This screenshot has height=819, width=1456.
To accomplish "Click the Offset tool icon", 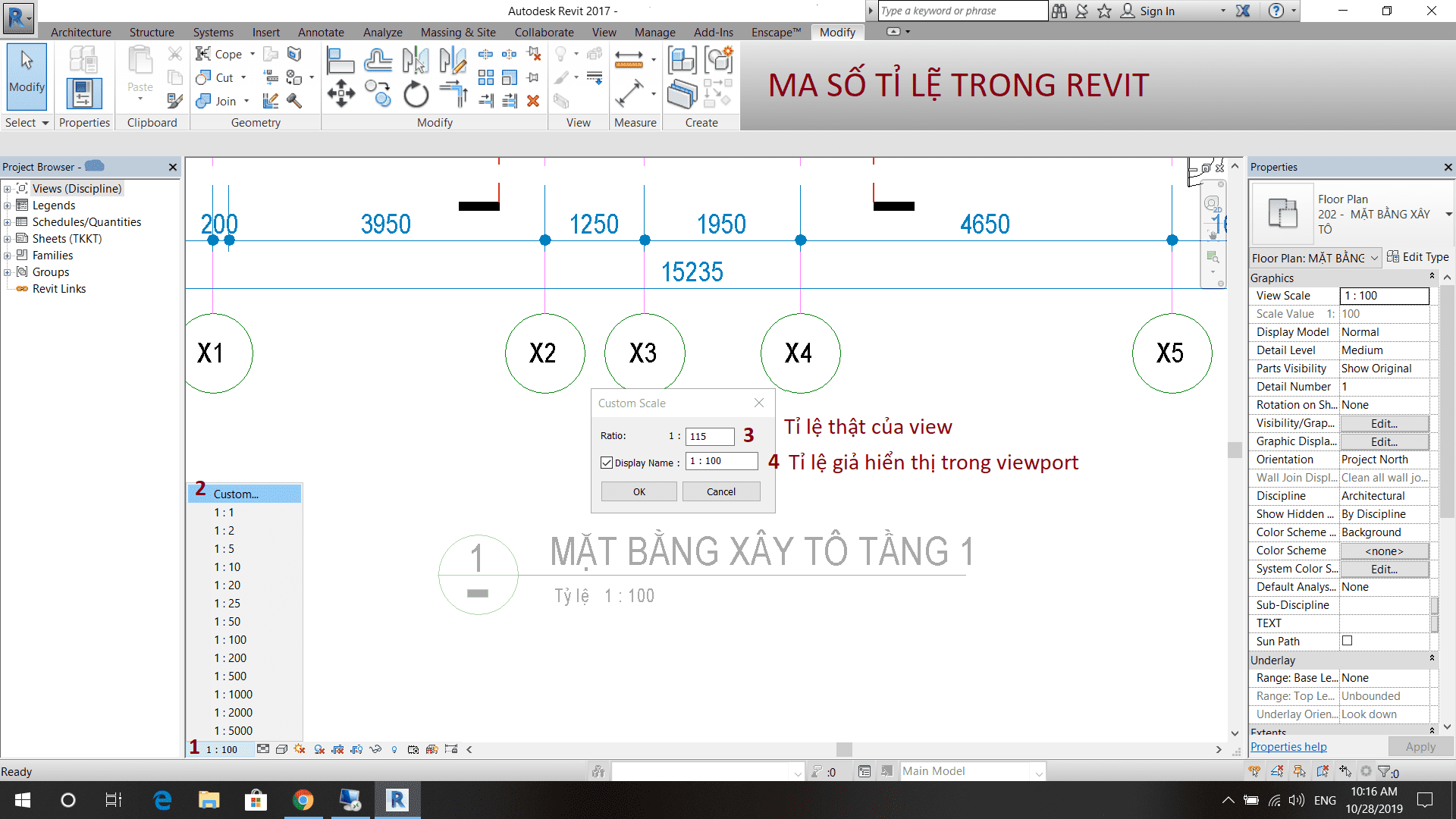I will [x=378, y=61].
